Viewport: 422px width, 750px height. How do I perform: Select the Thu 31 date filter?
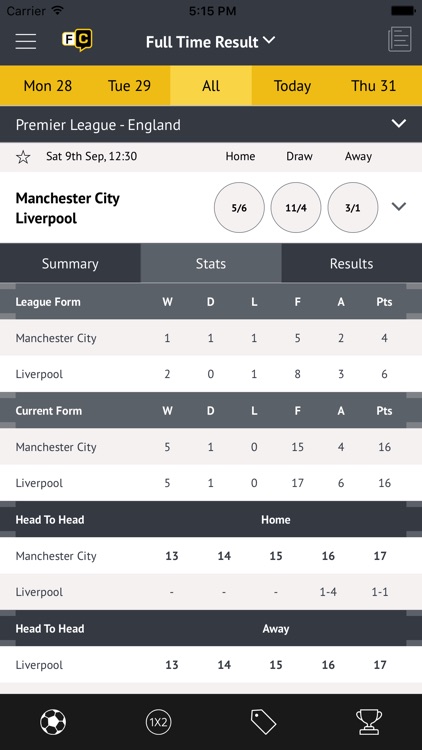click(x=374, y=86)
